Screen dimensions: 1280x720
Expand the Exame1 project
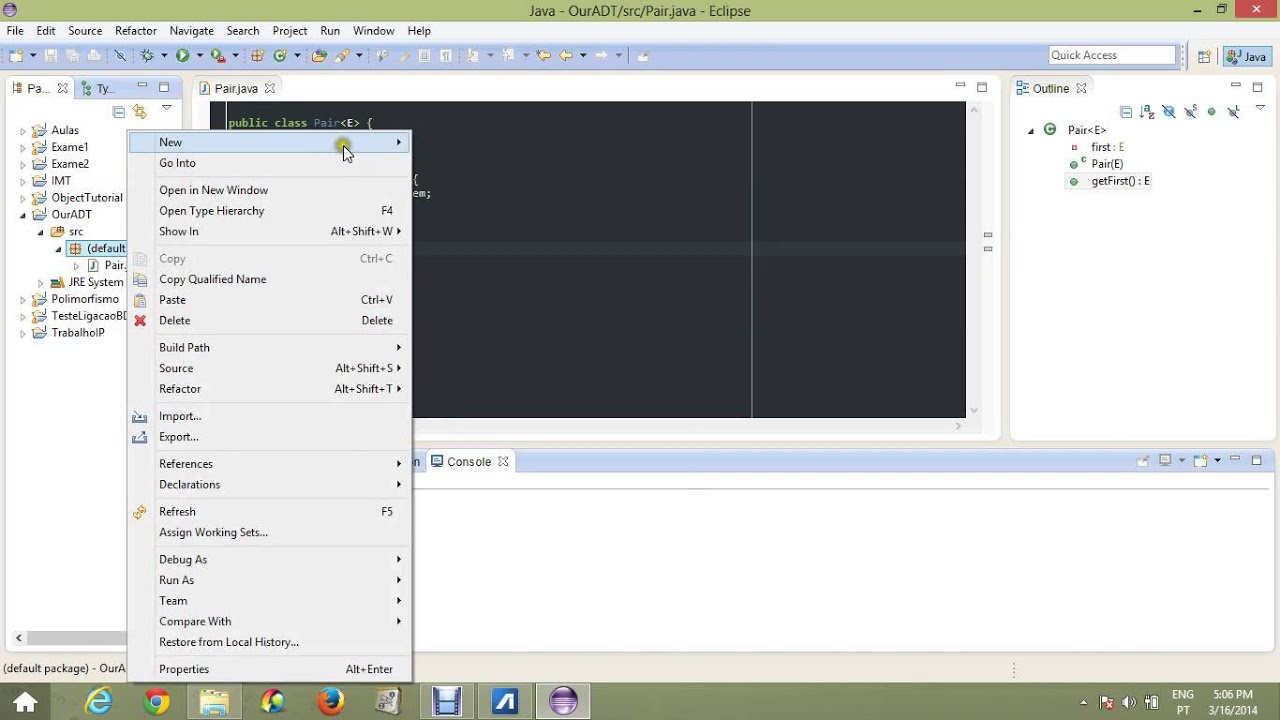(x=23, y=148)
